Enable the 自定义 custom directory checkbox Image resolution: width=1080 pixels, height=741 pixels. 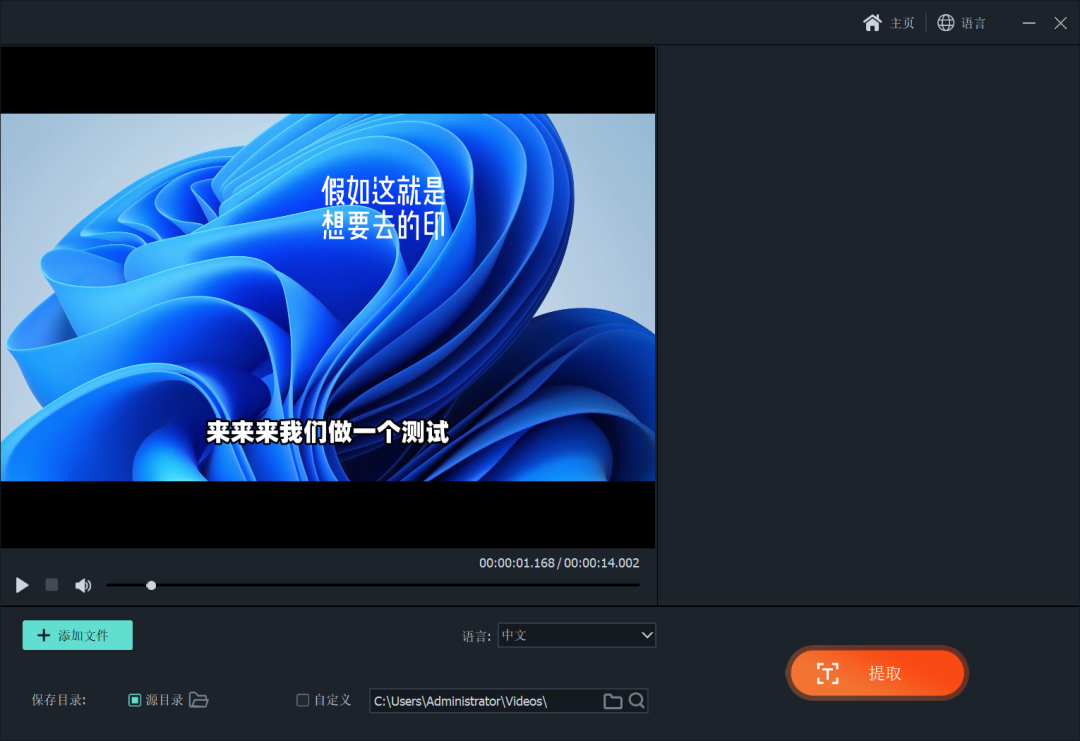(302, 700)
